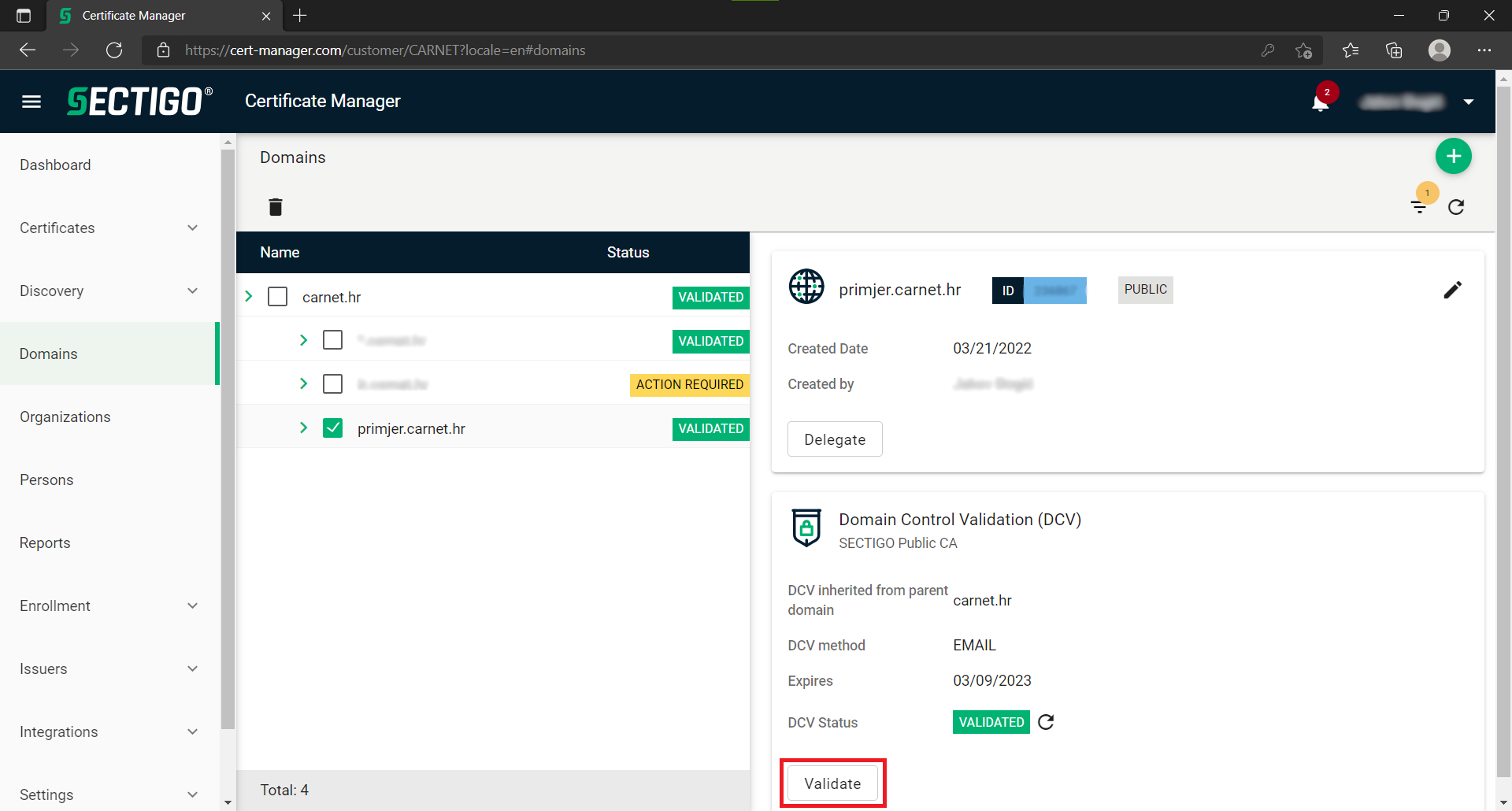Open saved passwords key icon
Image resolution: width=1512 pixels, height=811 pixels.
point(1268,50)
